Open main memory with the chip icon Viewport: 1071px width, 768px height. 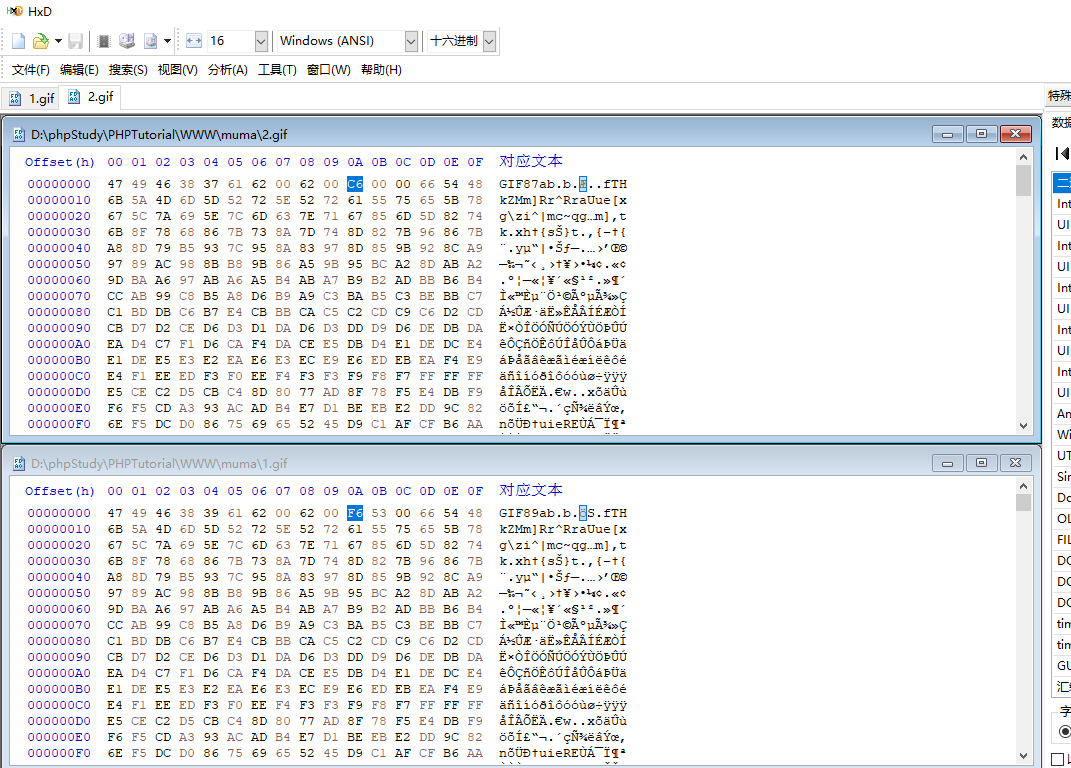104,41
